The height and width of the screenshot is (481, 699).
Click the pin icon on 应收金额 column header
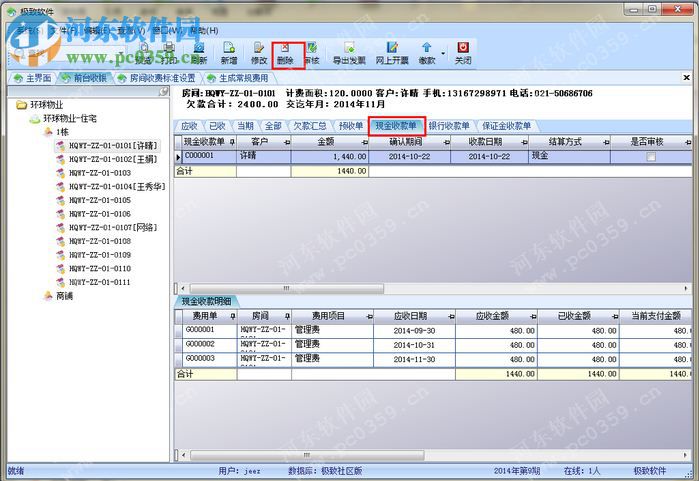coord(533,317)
